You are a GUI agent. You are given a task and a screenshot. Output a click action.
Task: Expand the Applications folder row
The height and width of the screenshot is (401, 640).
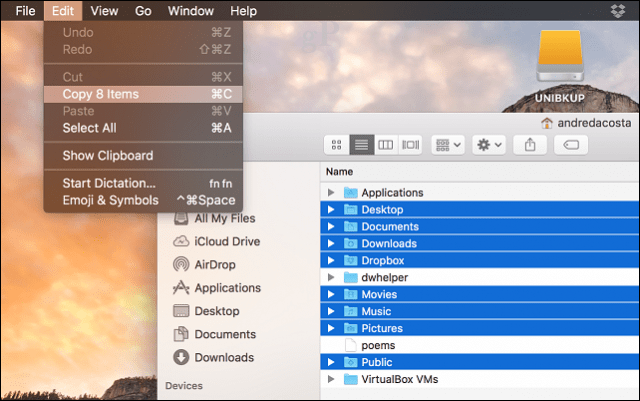[331, 192]
